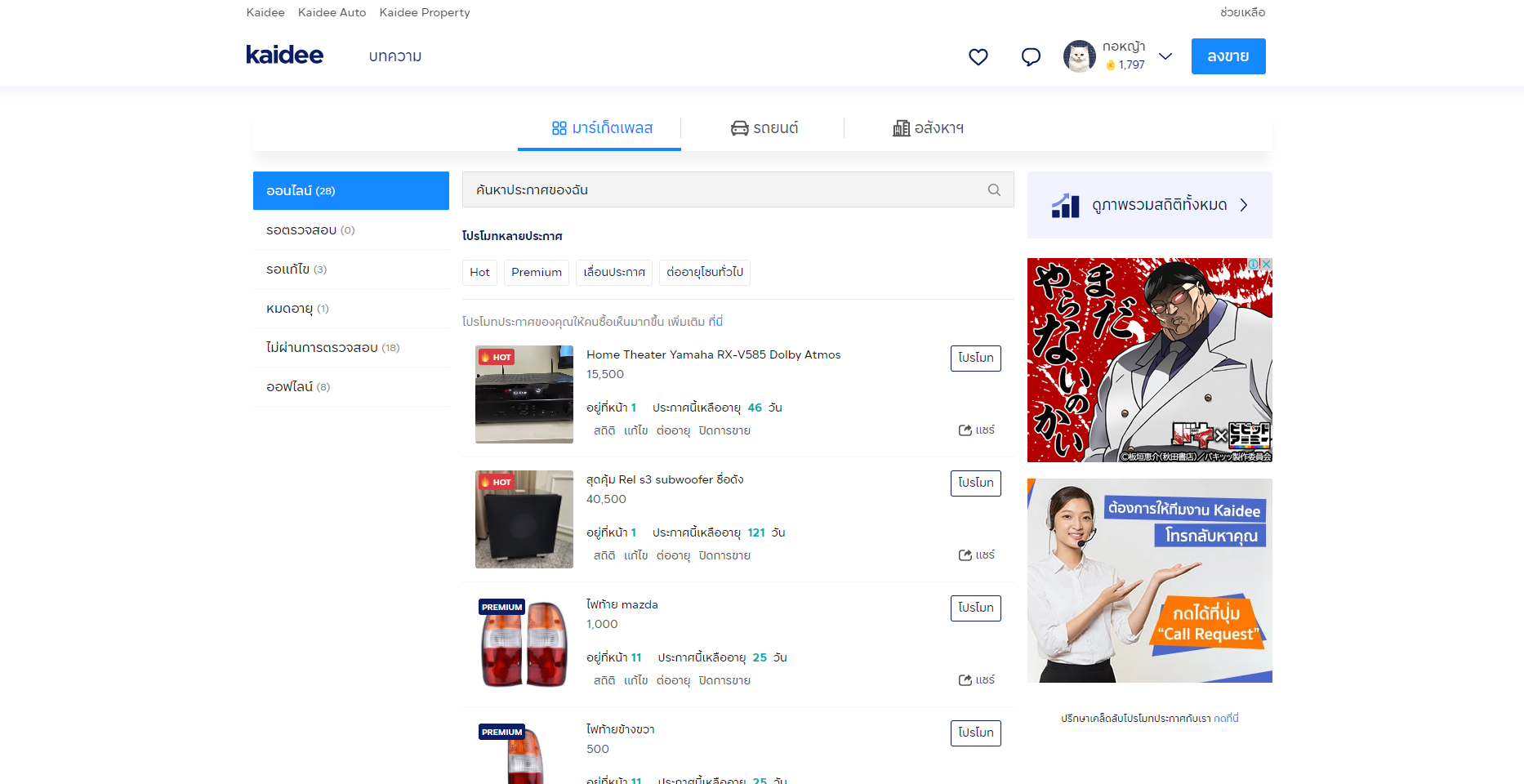This screenshot has height=784, width=1524.
Task: Open all statistics overview chevron
Action: [x=1244, y=205]
